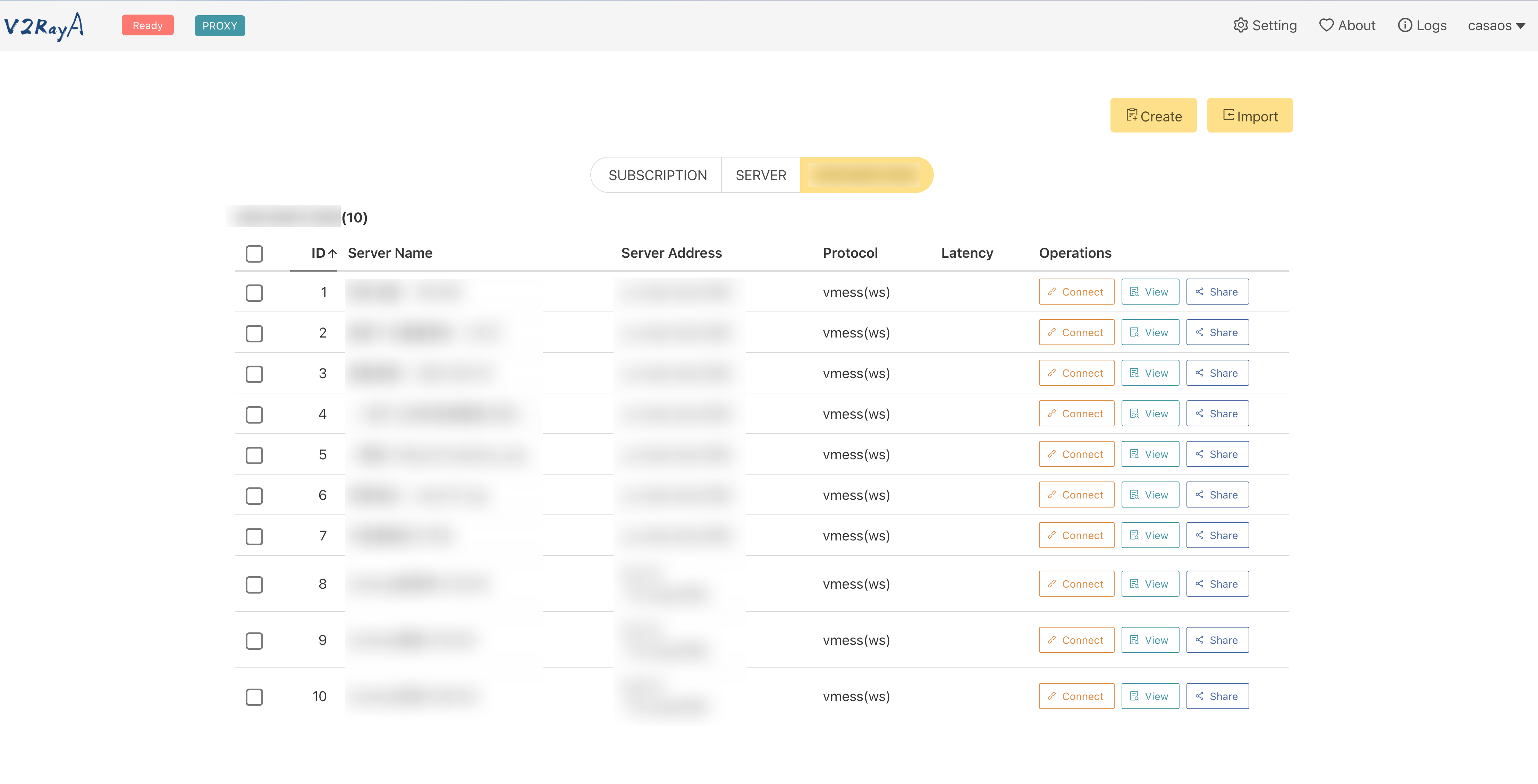Switch to the SERVER tab
1538x784 pixels.
point(761,176)
